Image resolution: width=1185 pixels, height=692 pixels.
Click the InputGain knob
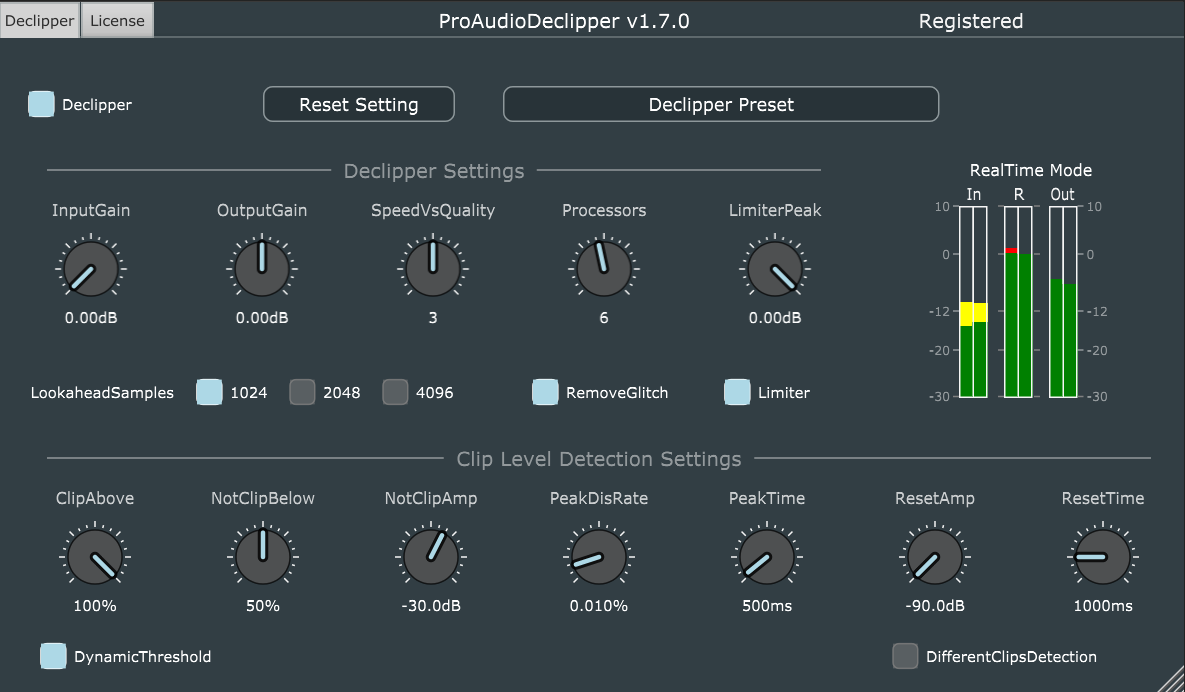click(x=91, y=269)
